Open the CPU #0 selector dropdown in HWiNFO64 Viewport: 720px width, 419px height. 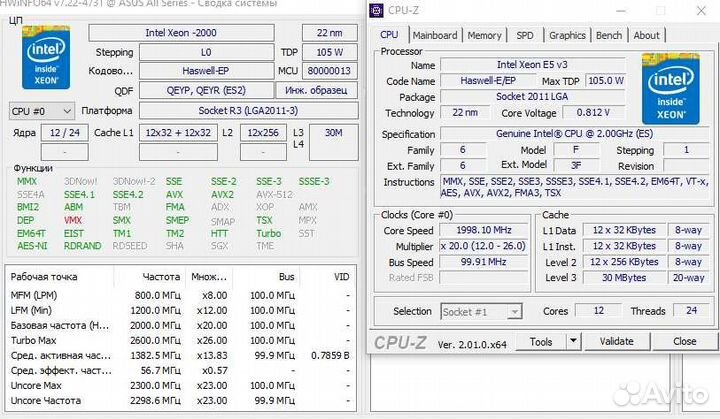pyautogui.click(x=41, y=111)
